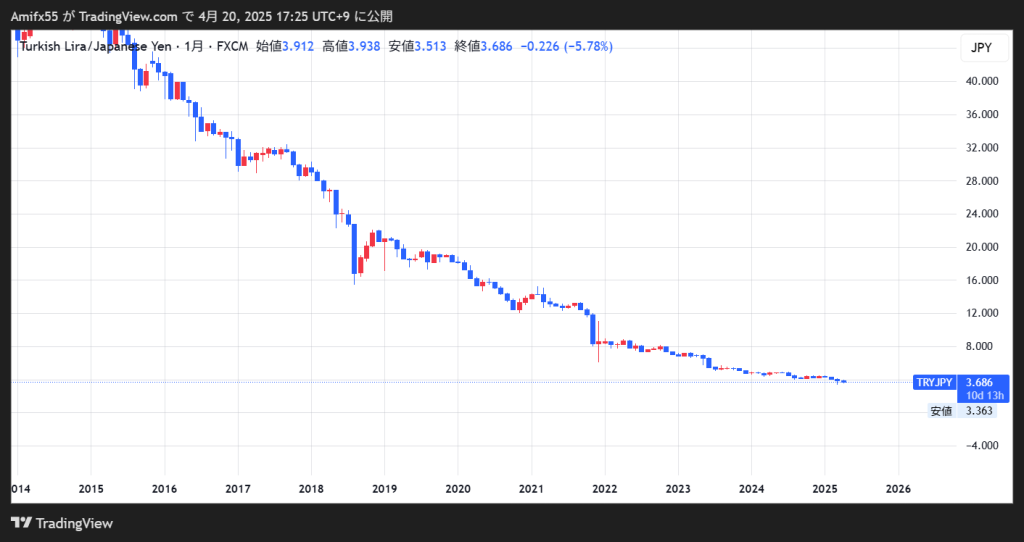Click the FXCM data source label
This screenshot has height=542, width=1024.
(233, 46)
